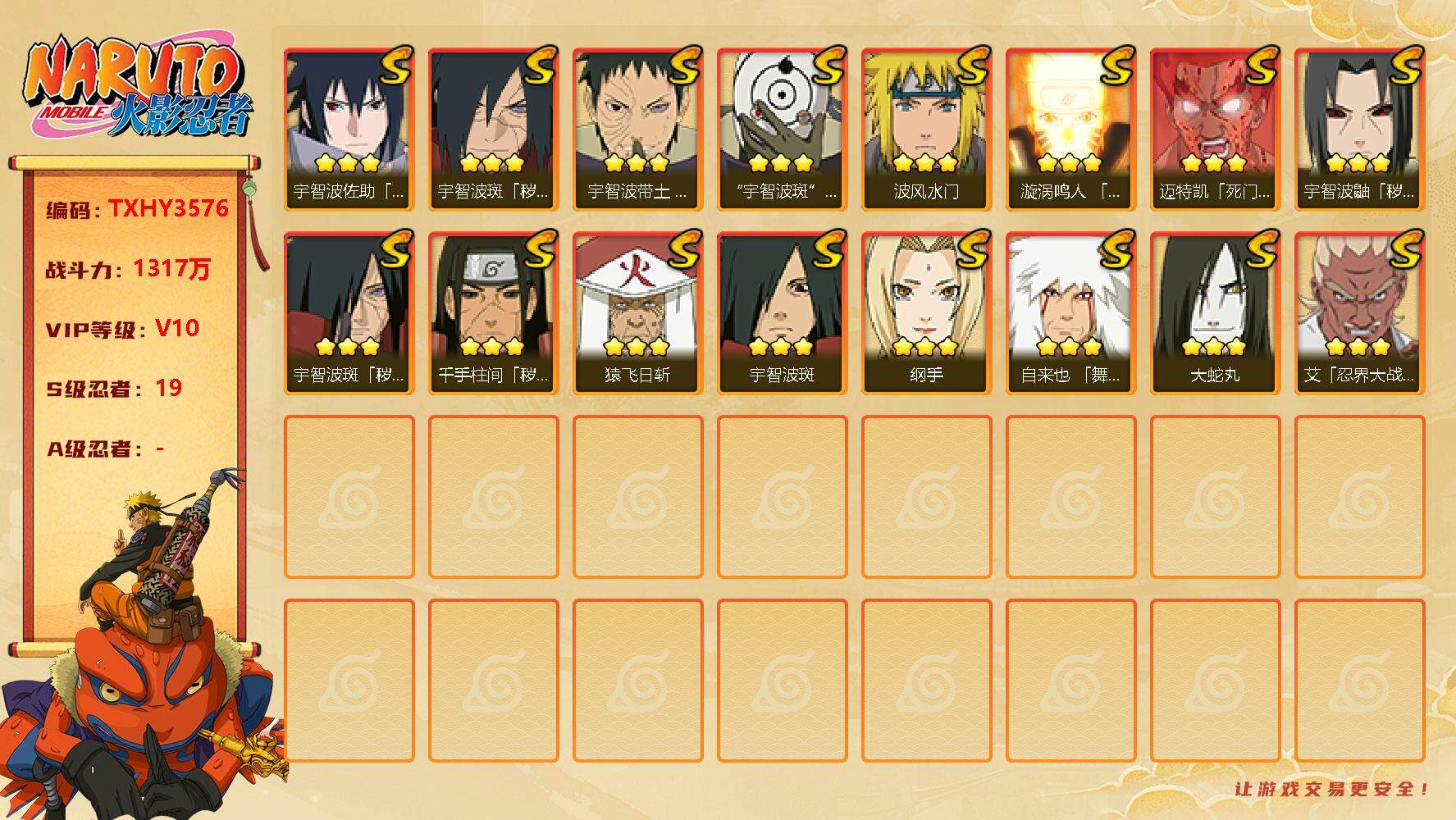Open the 自来也 ninja card
The height and width of the screenshot is (820, 1456).
pyautogui.click(x=1070, y=313)
